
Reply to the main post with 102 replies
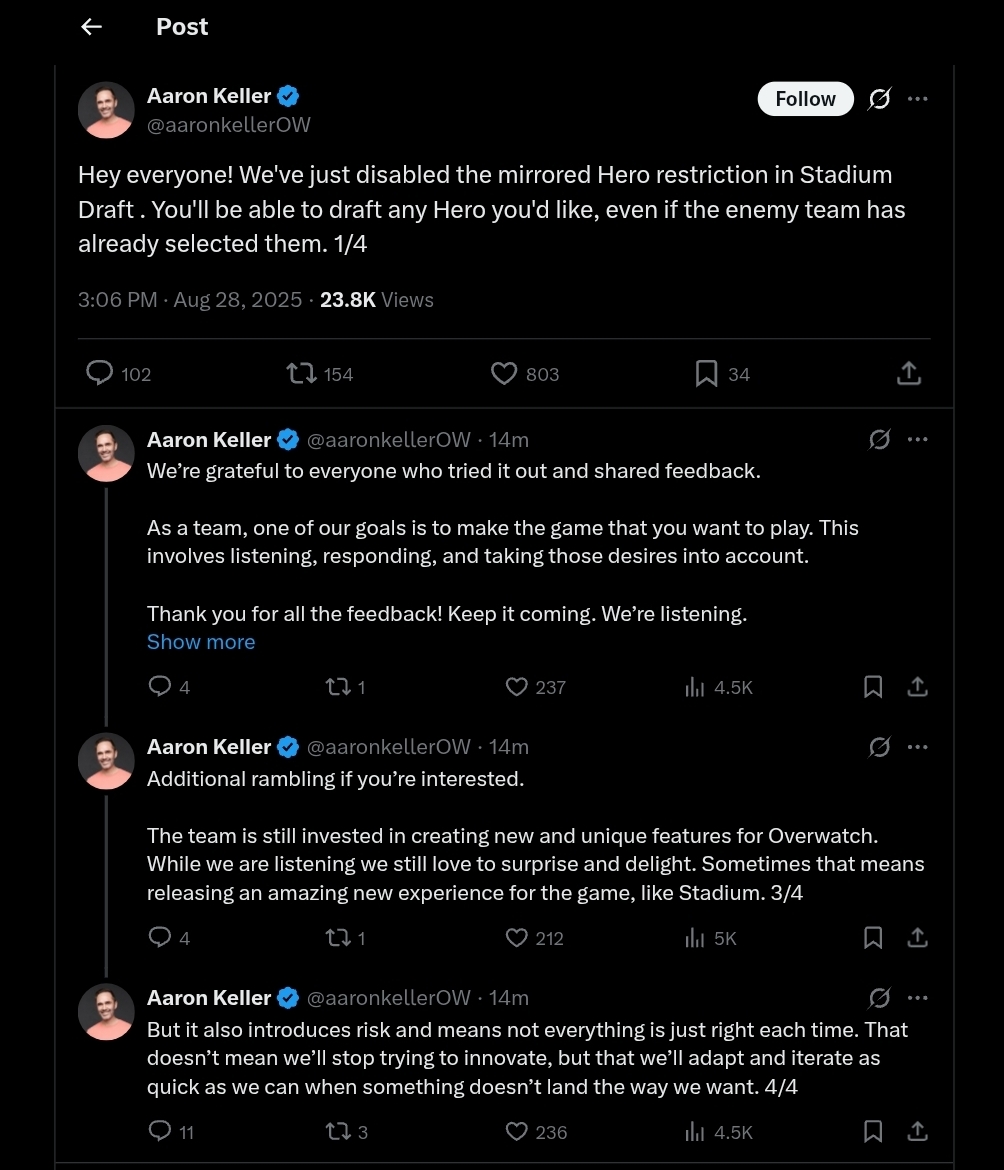click(x=100, y=374)
